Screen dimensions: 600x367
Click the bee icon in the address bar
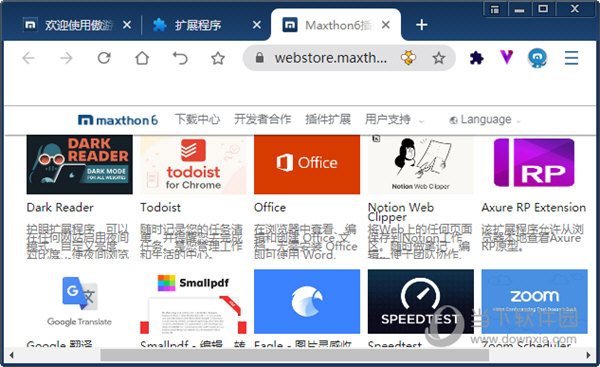tap(408, 58)
